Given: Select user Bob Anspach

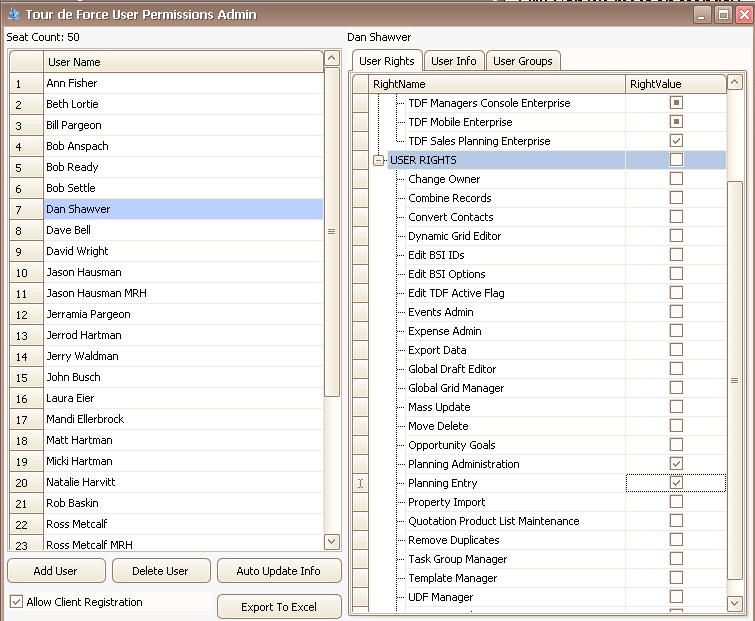Looking at the screenshot, I should tap(183, 146).
